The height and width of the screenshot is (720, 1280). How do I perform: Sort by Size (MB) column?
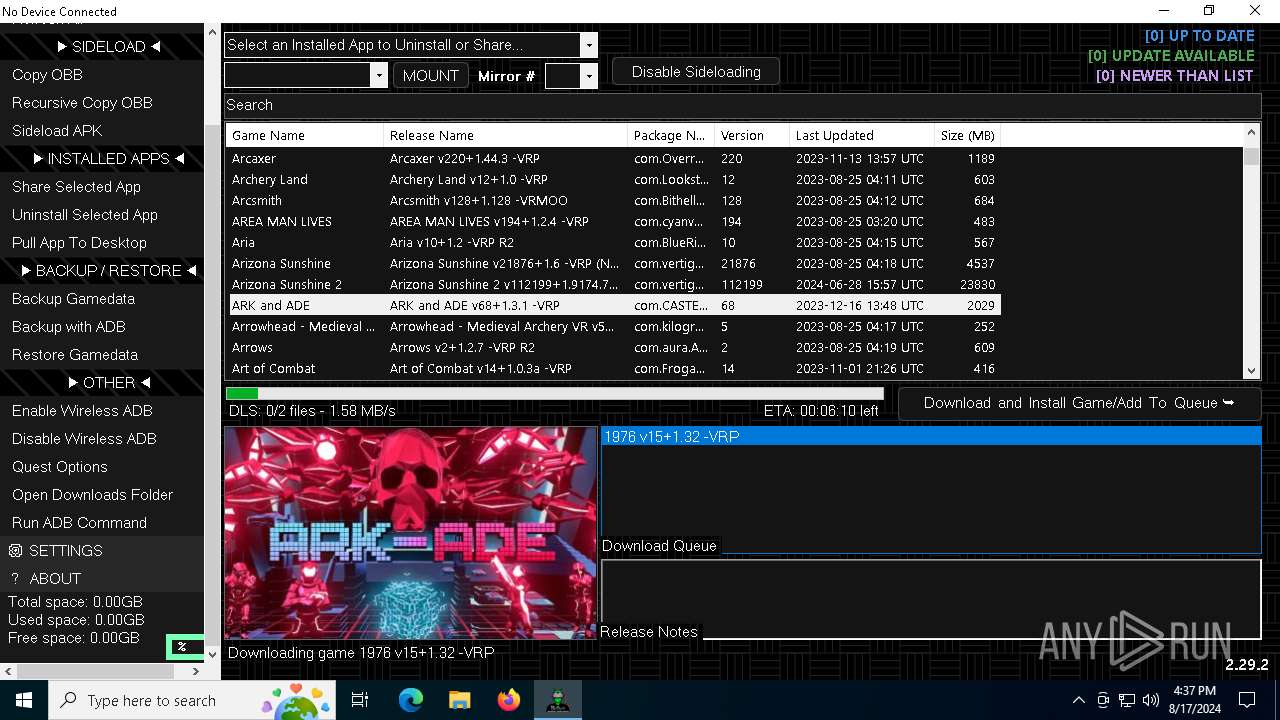pos(968,135)
